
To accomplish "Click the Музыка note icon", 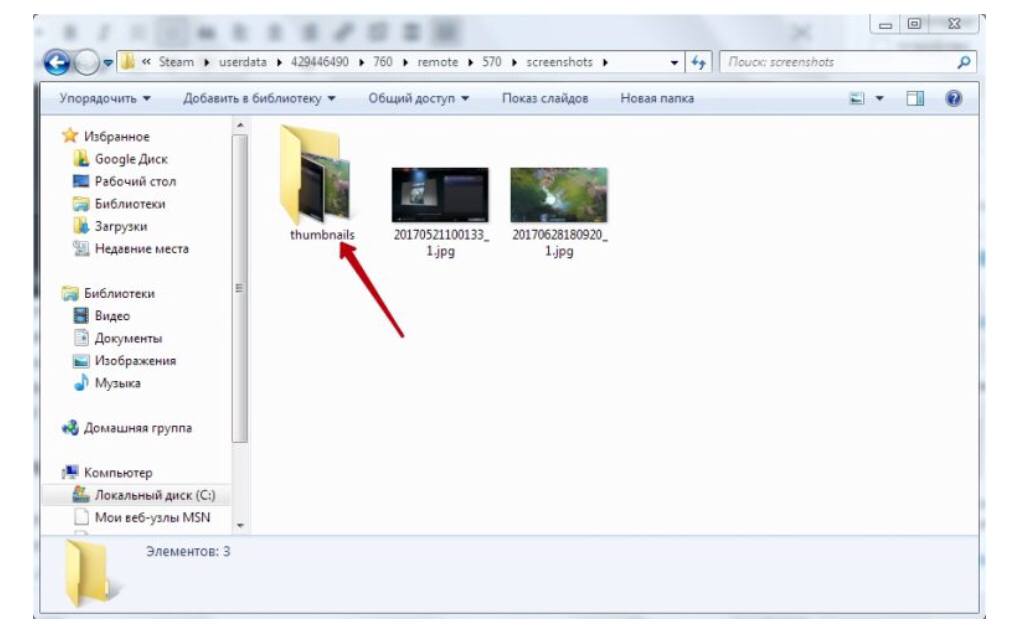I will pyautogui.click(x=81, y=383).
